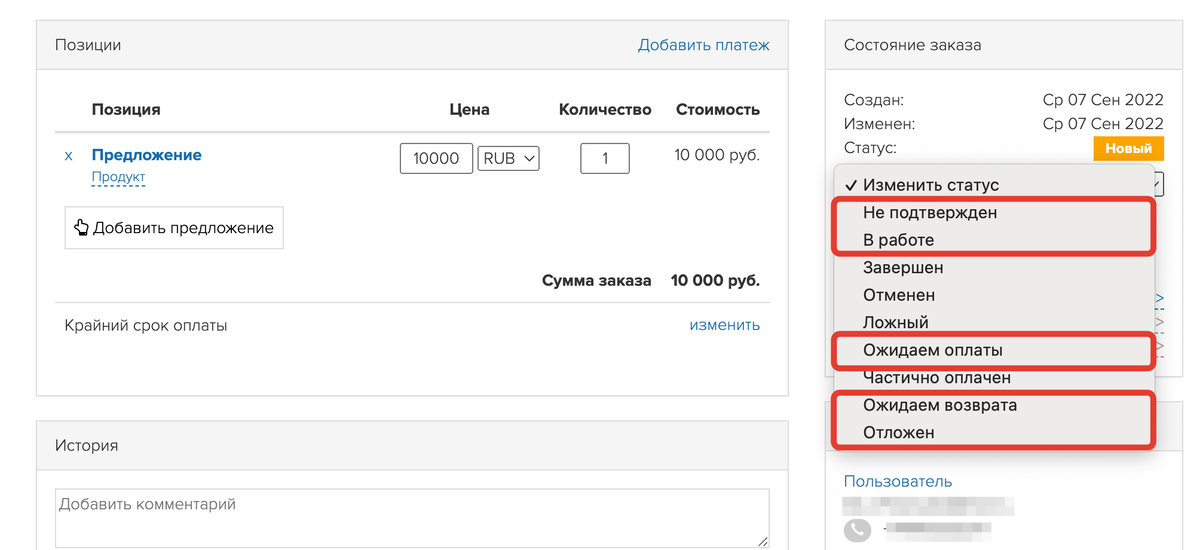Click the 'История' panel title
The width and height of the screenshot is (1200, 550).
[86, 445]
